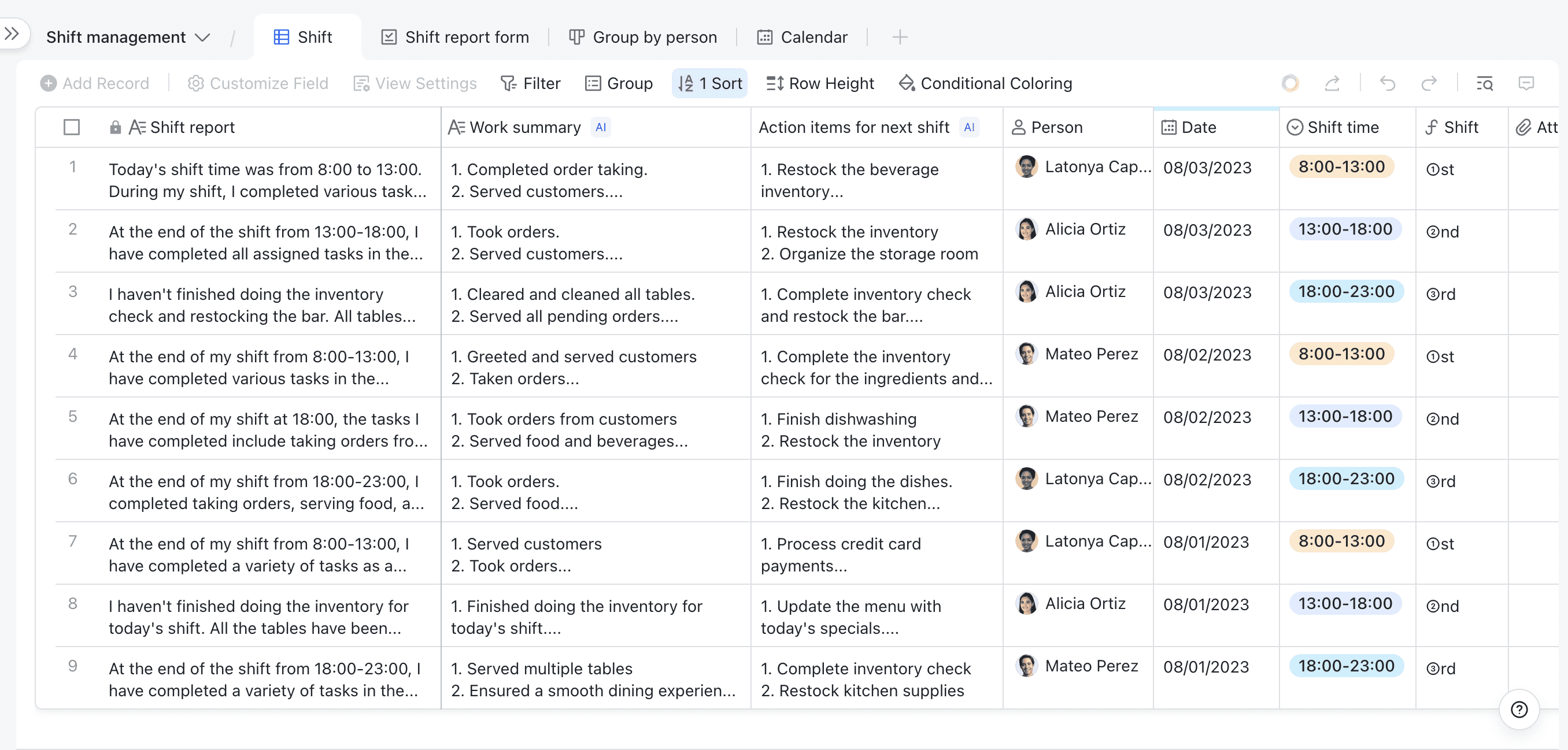
Task: Open the comments panel icon
Action: tap(1526, 83)
